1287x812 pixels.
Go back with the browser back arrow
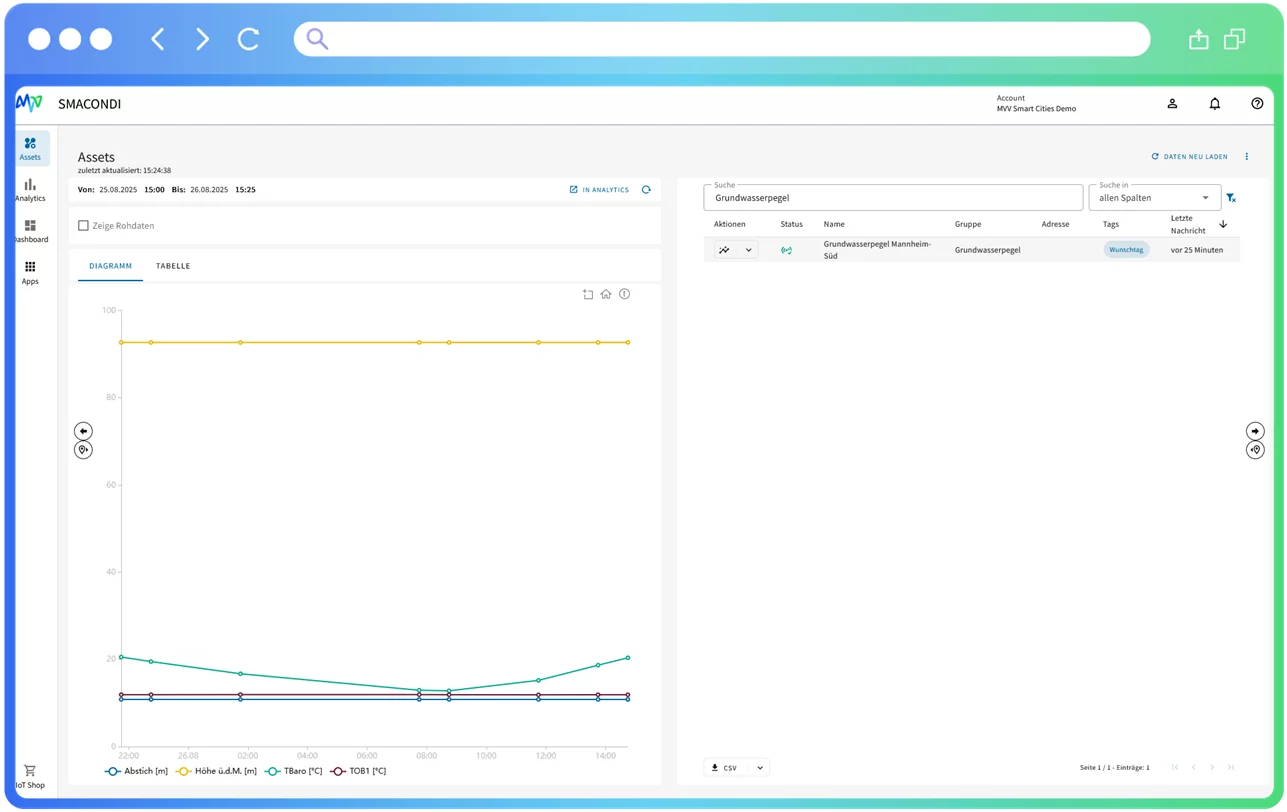157,39
